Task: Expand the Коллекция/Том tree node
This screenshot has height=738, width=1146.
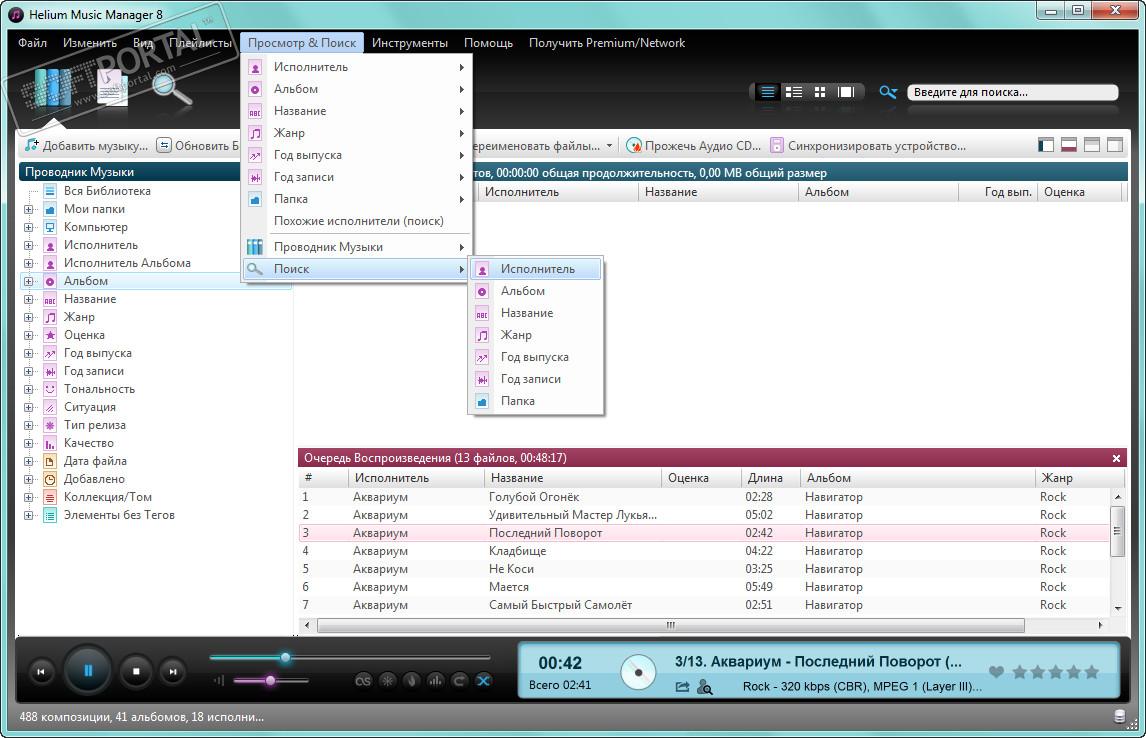Action: point(29,498)
